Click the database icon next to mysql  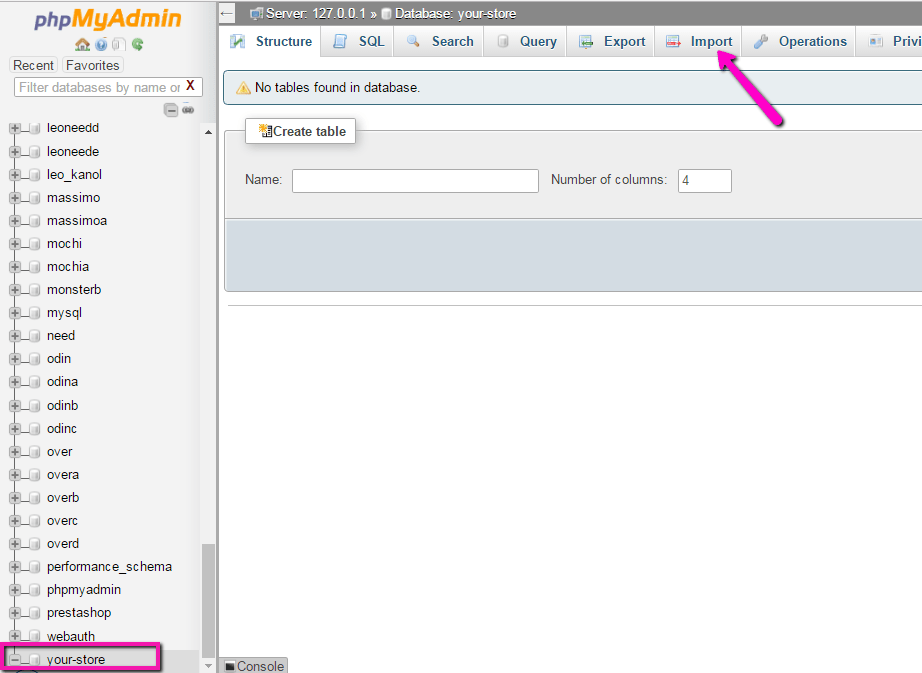click(33, 313)
